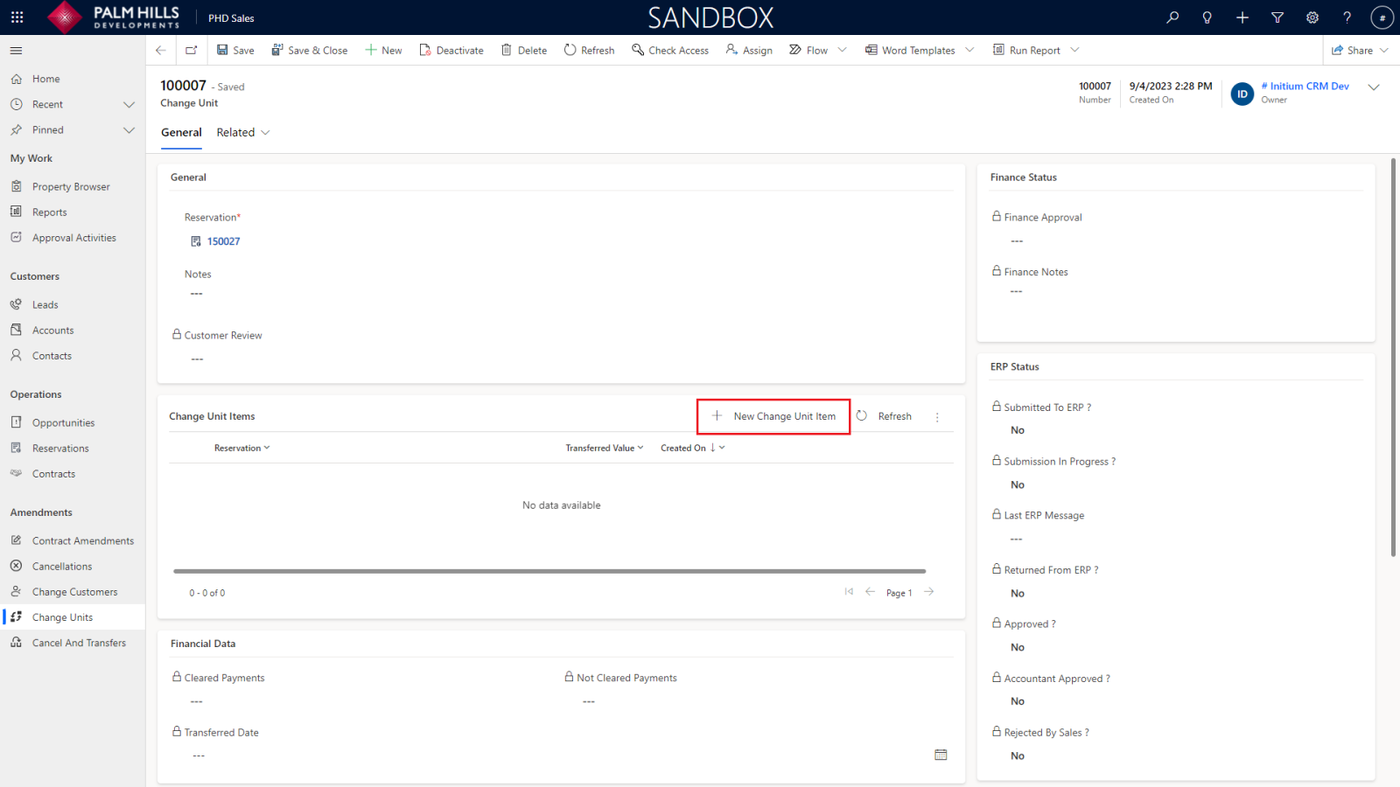Open the # Initium CRM Dev owner link

pyautogui.click(x=1305, y=86)
